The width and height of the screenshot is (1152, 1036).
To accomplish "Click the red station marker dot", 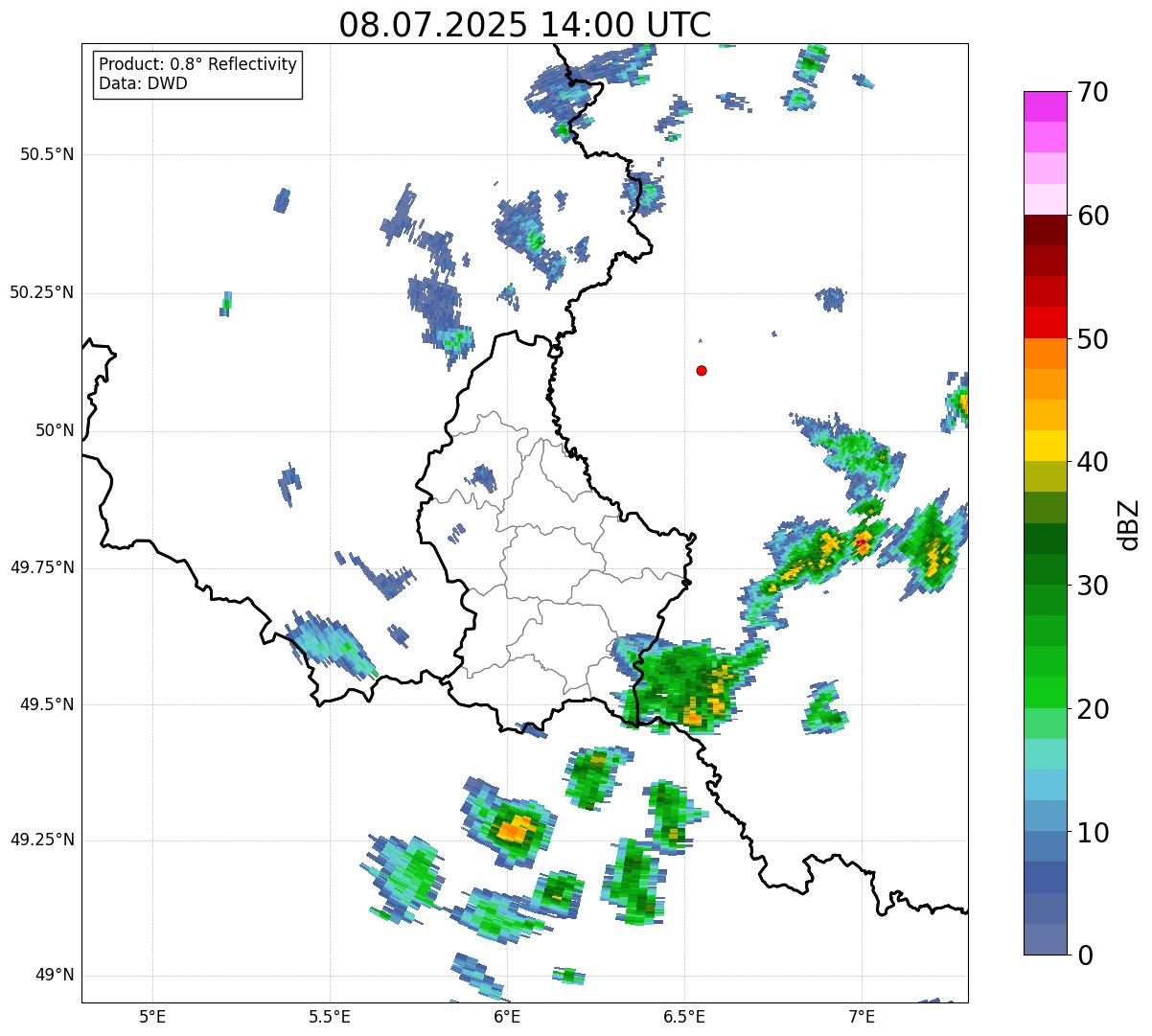I will tap(702, 370).
